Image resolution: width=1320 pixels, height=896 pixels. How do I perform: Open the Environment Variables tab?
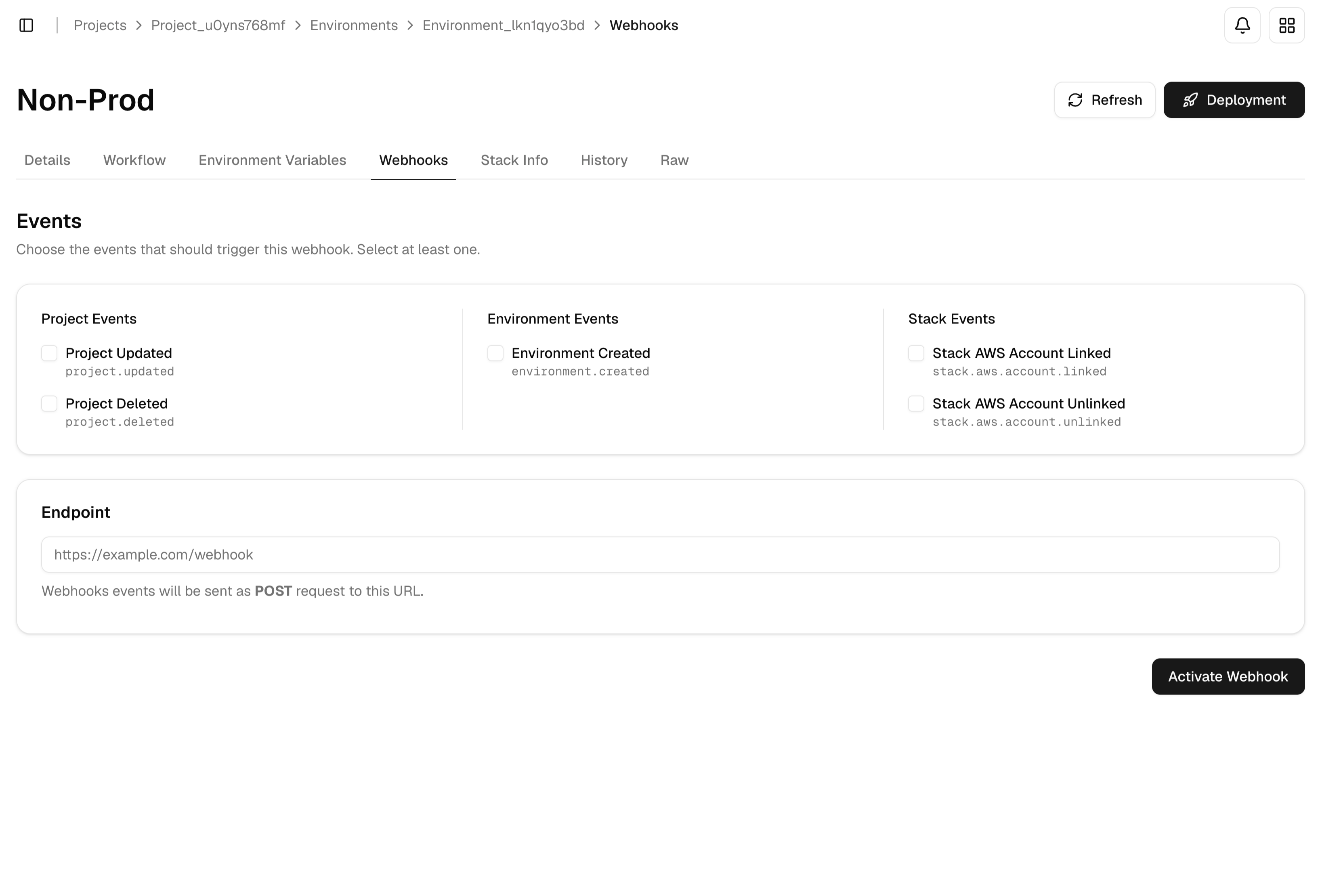coord(272,160)
